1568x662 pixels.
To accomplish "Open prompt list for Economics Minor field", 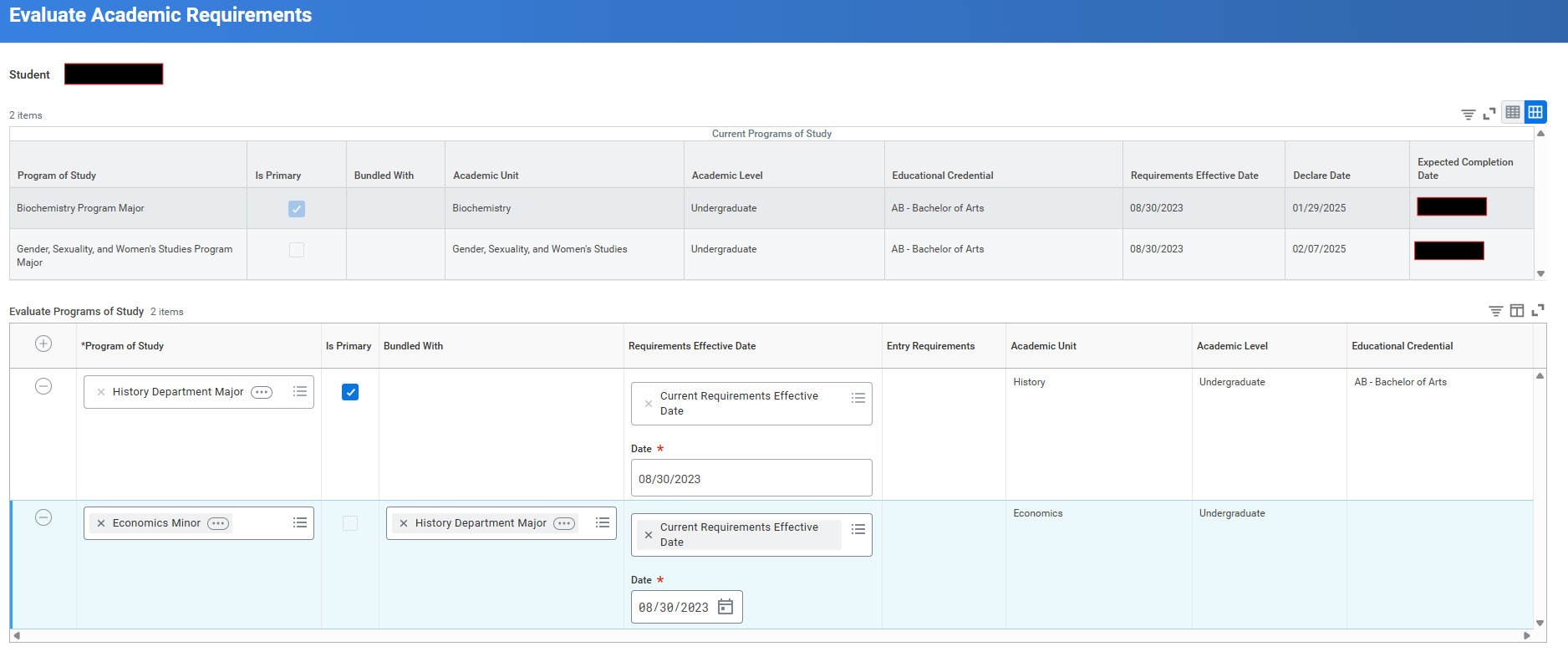I will click(x=300, y=522).
